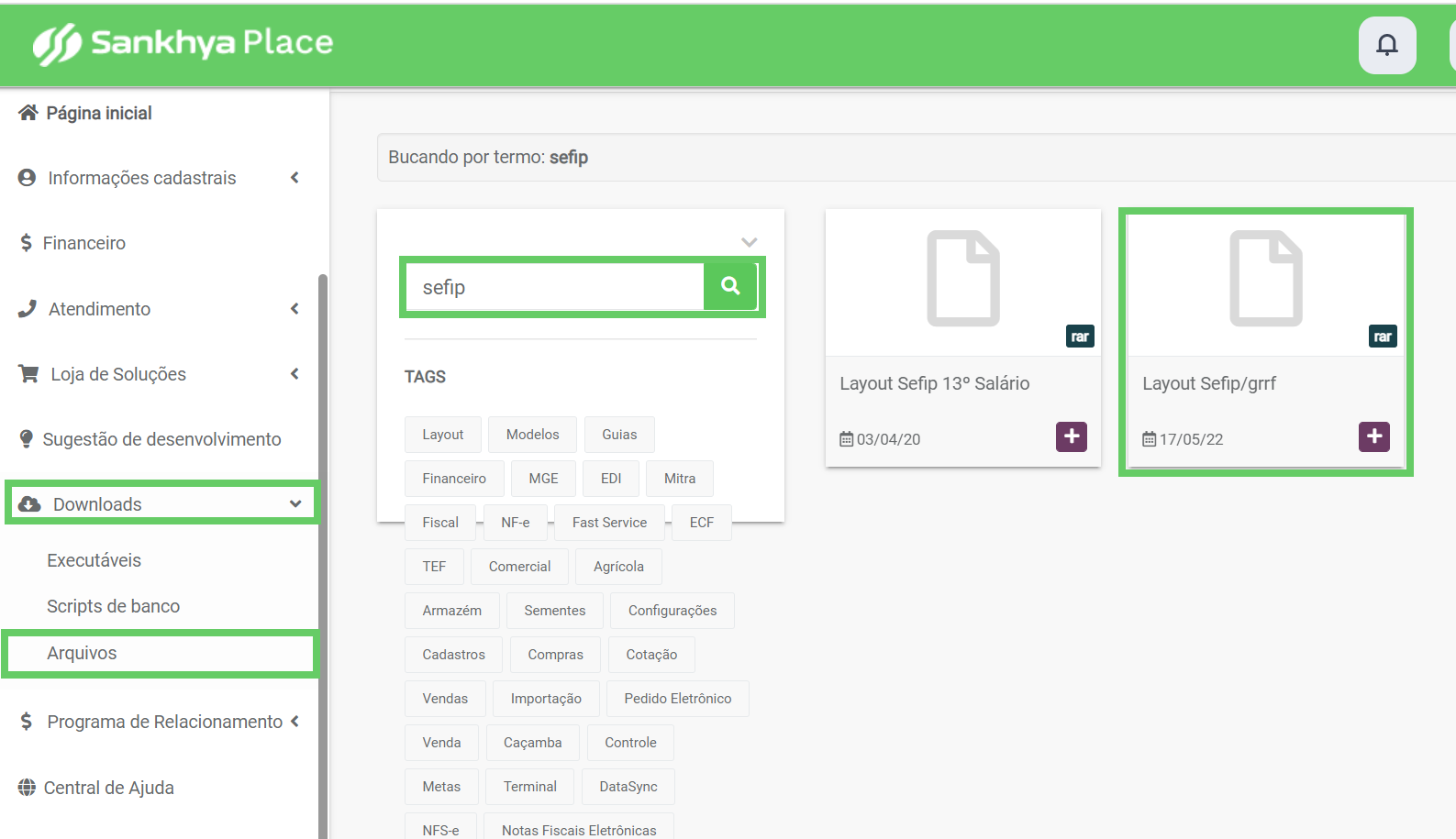
Task: Click the lightbulb icon beside Sugestão de desenvolvimento
Action: point(27,439)
